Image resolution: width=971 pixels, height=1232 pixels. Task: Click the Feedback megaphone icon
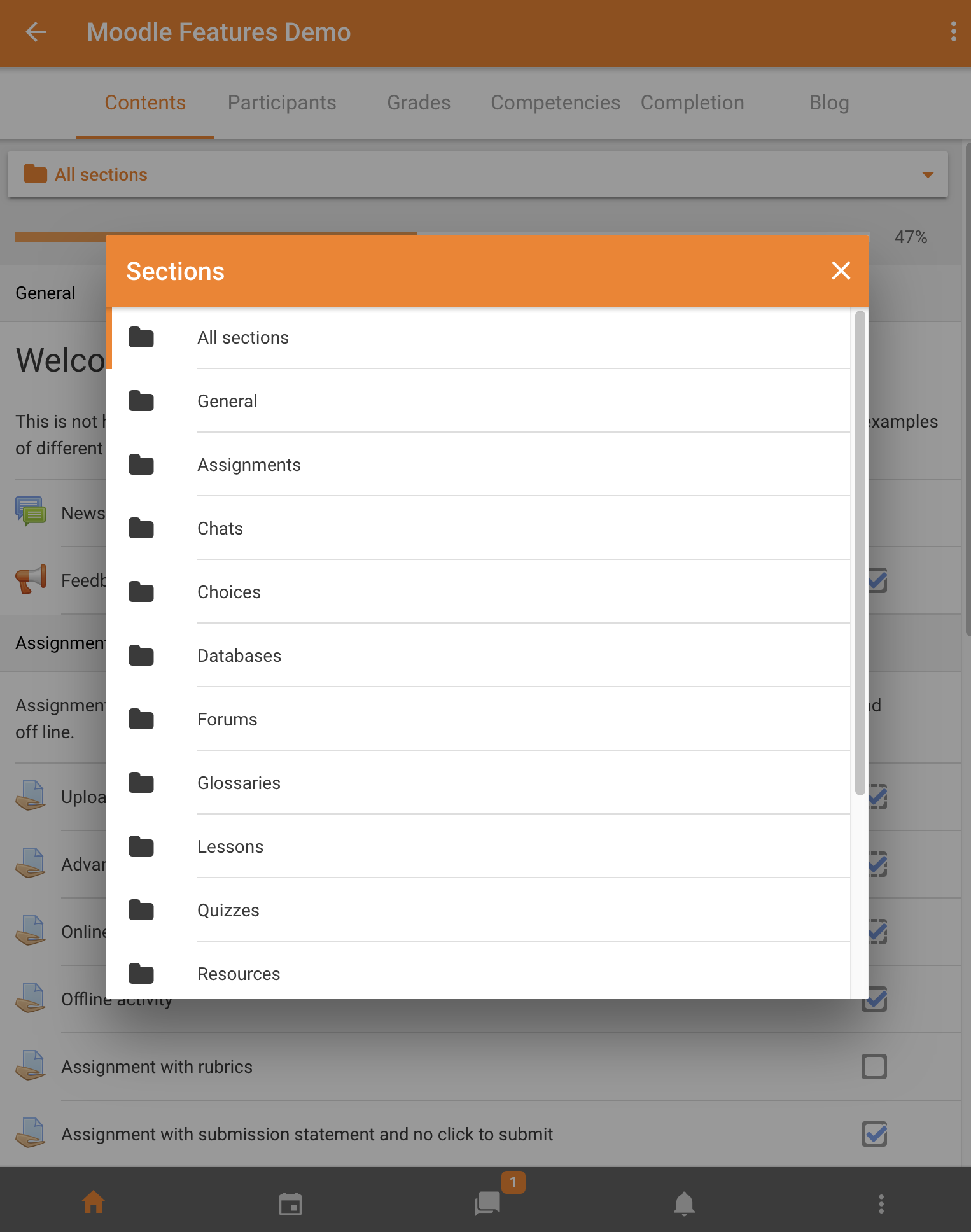[31, 579]
